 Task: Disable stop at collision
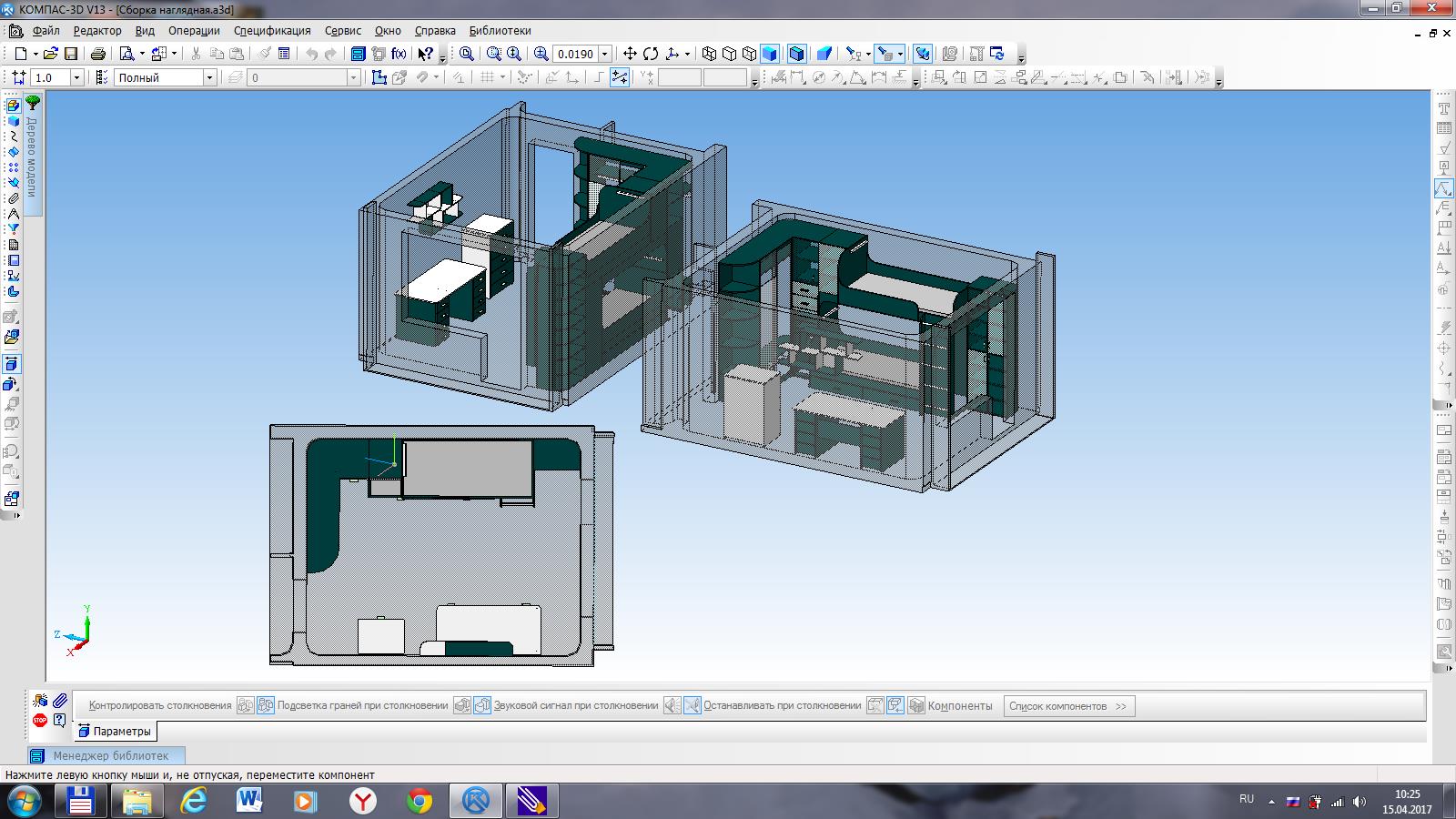tap(895, 705)
